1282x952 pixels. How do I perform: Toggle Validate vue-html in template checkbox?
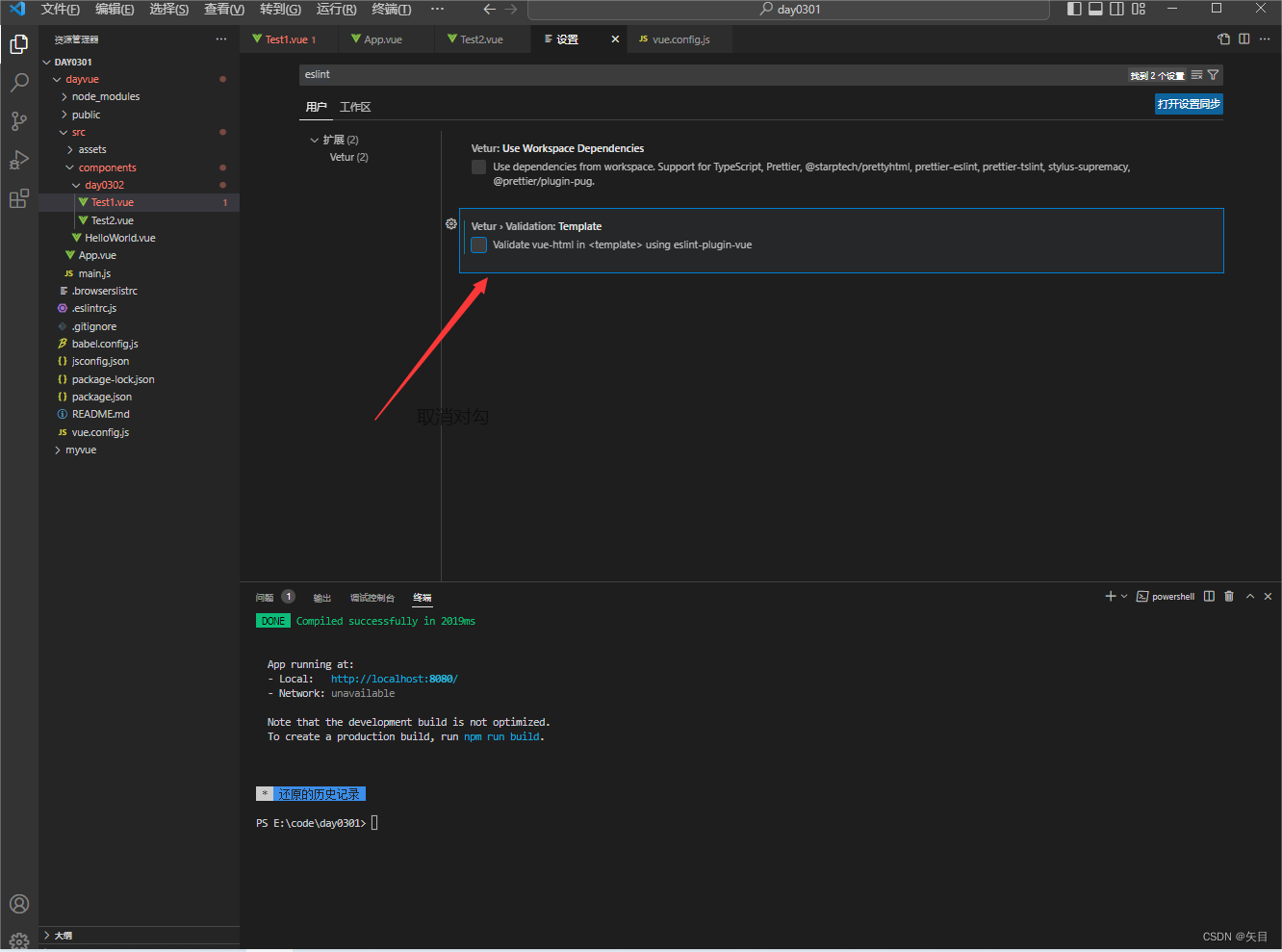click(478, 244)
